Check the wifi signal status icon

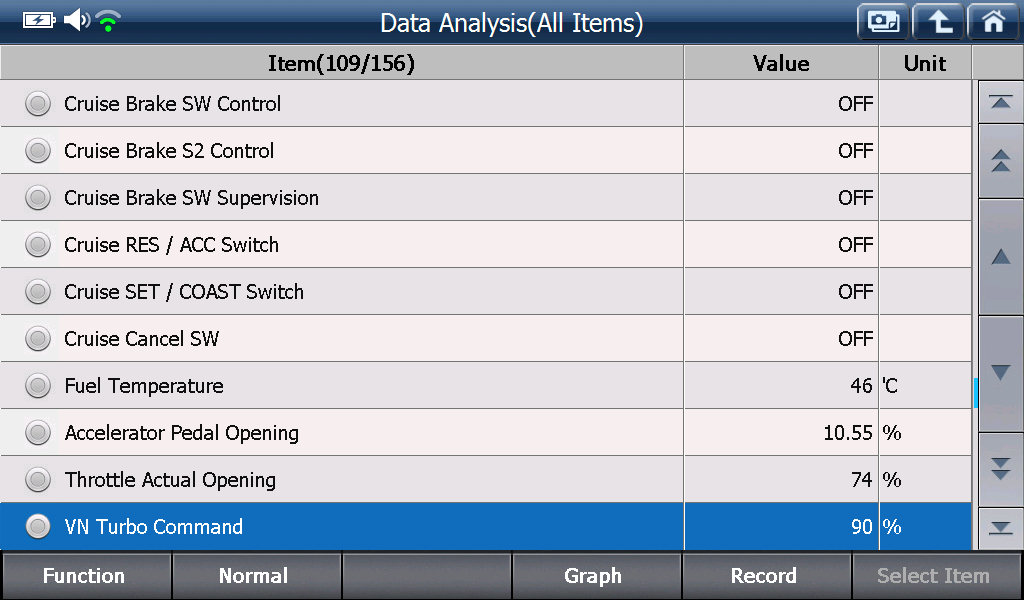click(x=108, y=21)
